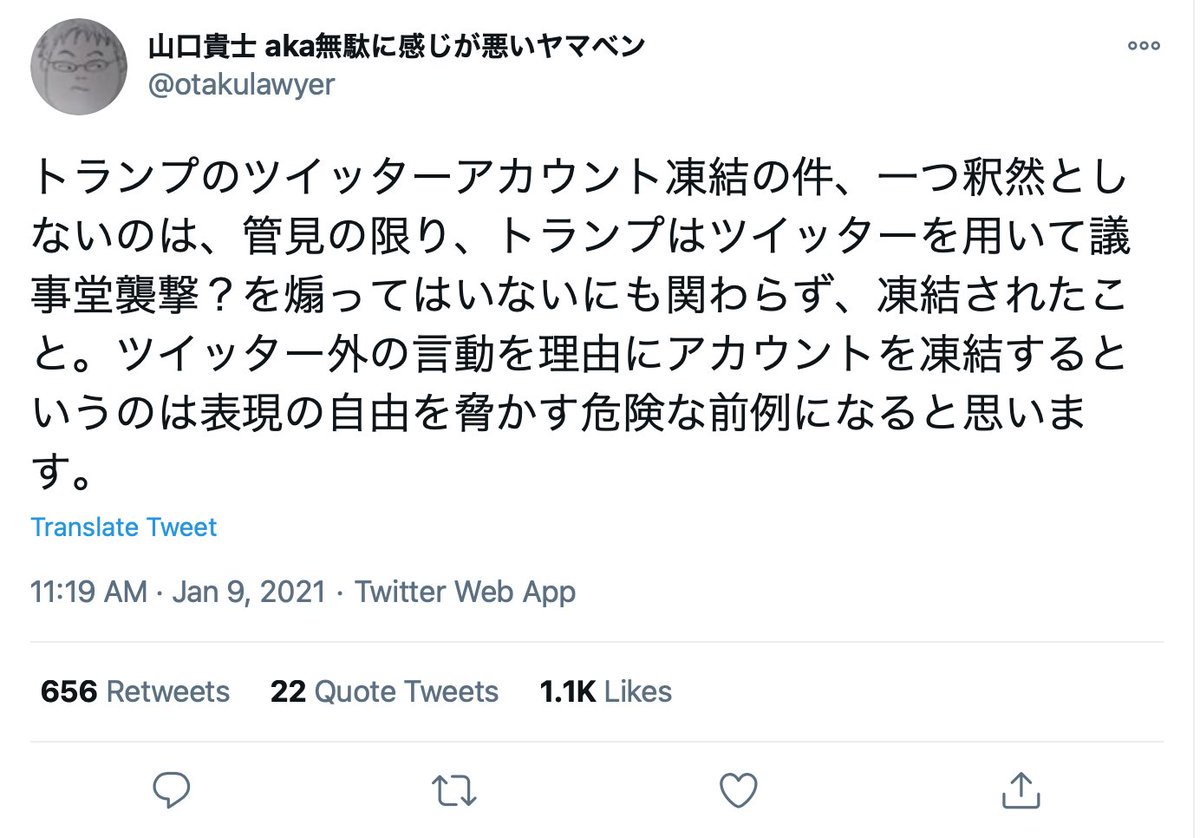This screenshot has width=1200, height=838.
Task: Click the Twitter Web App source label
Action: tap(465, 592)
